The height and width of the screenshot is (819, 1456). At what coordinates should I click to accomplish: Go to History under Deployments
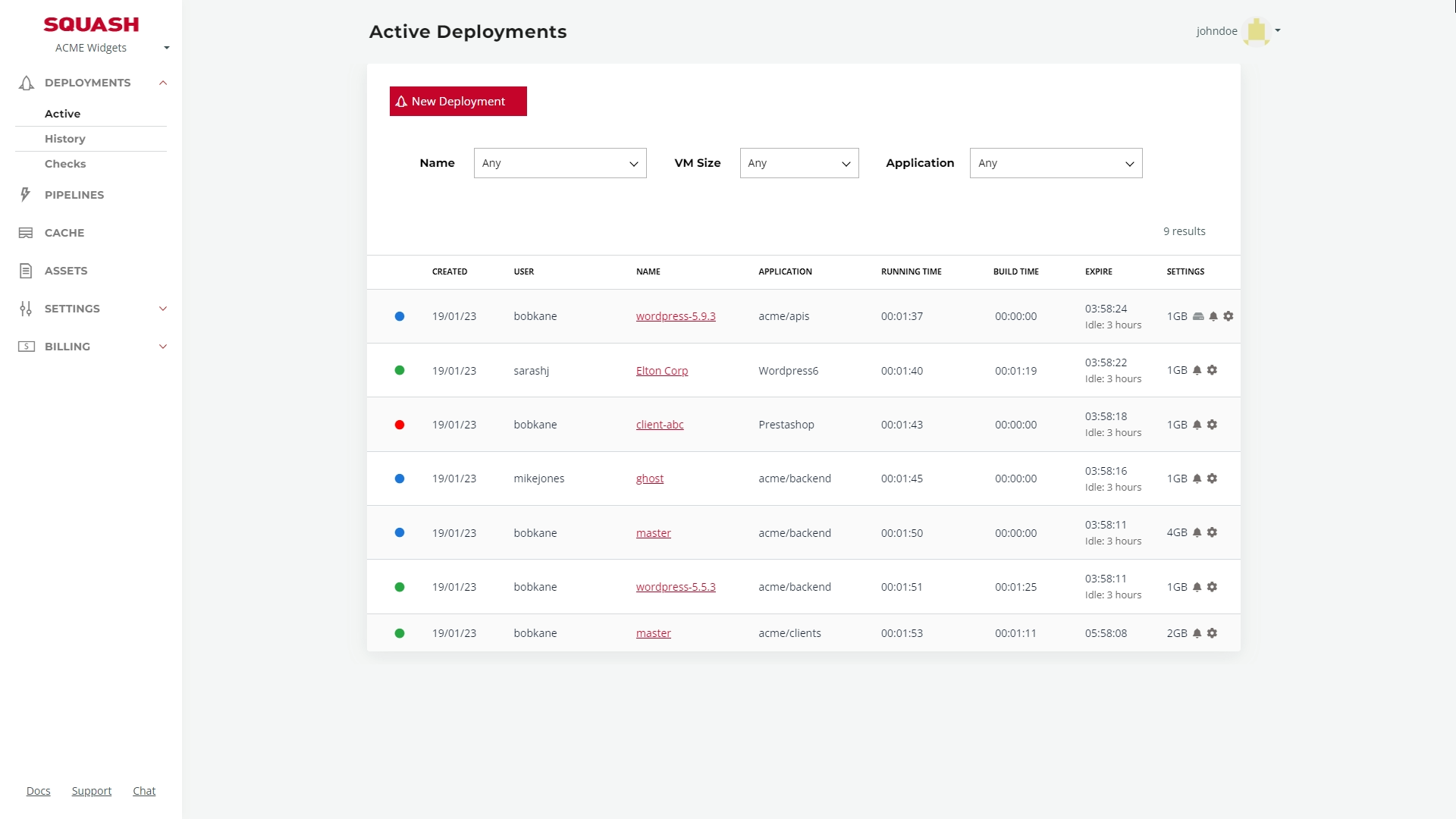[x=65, y=139]
